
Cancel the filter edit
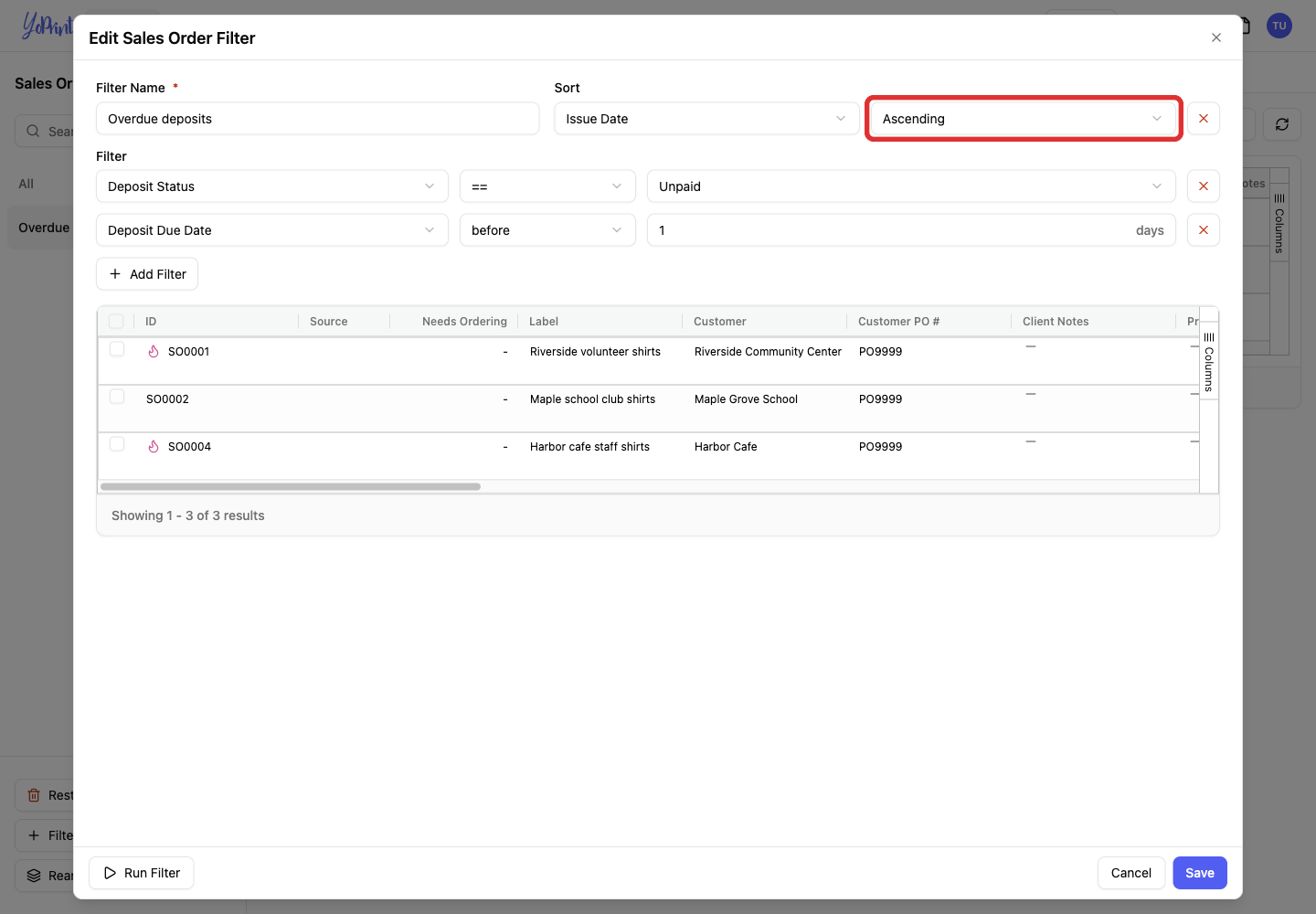click(x=1131, y=873)
